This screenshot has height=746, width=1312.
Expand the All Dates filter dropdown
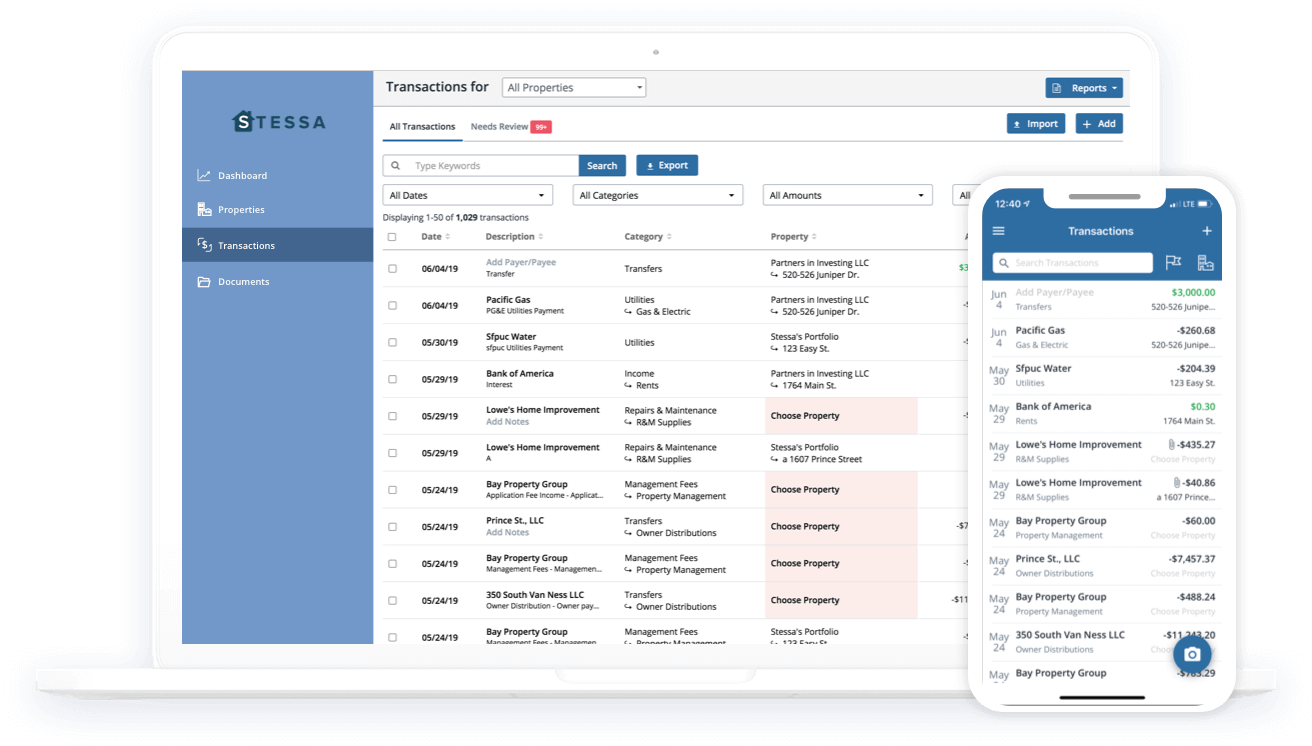pyautogui.click(x=467, y=196)
